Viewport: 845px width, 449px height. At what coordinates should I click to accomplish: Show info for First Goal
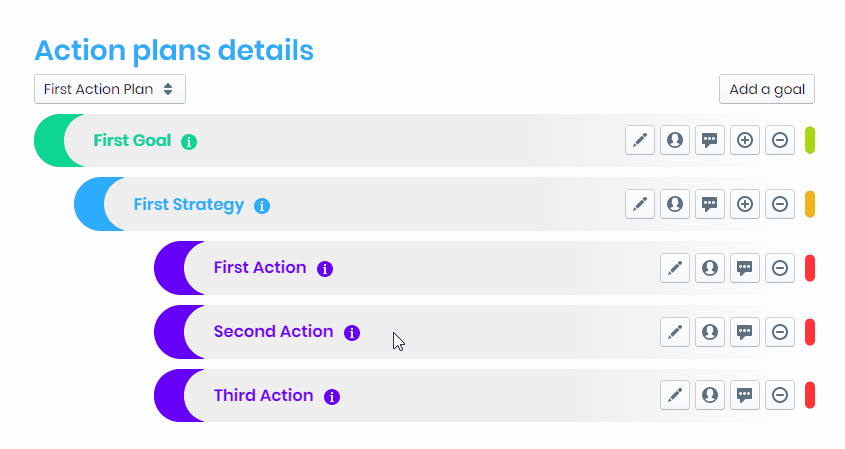[189, 141]
